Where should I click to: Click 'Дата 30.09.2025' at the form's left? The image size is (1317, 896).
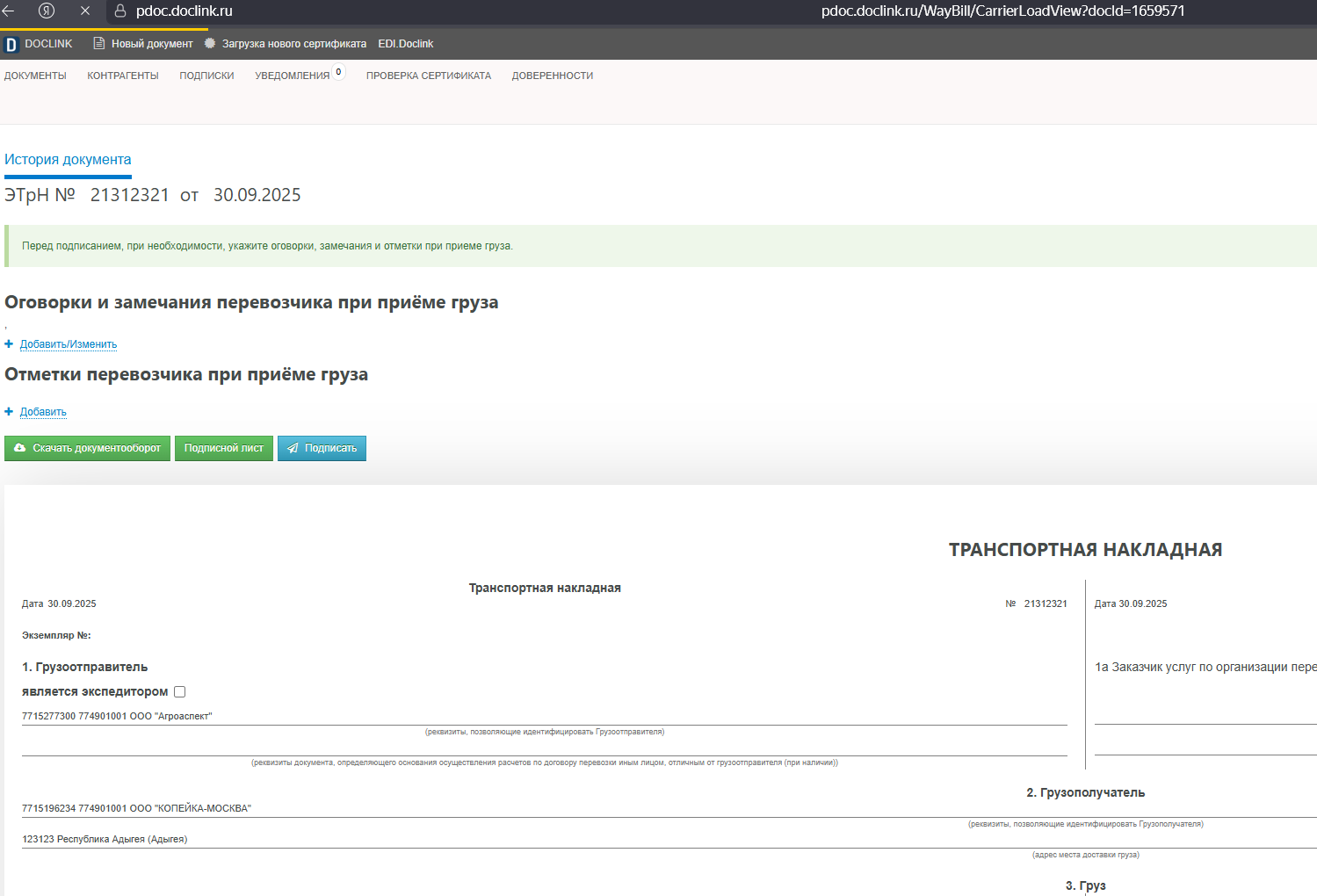59,603
